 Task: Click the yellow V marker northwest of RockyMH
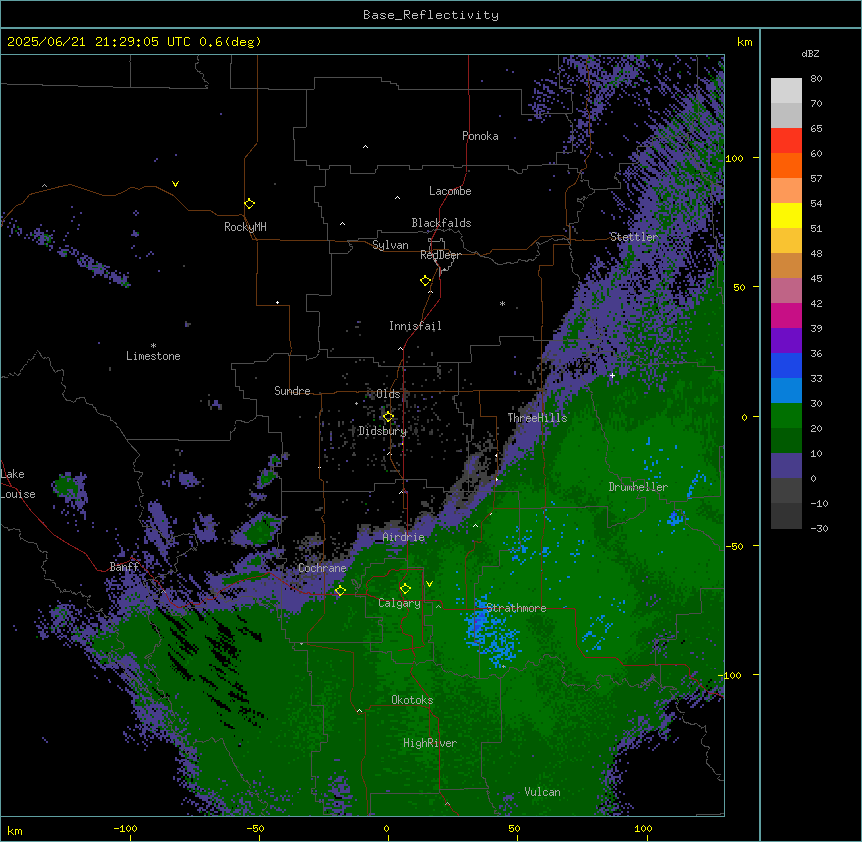point(175,184)
